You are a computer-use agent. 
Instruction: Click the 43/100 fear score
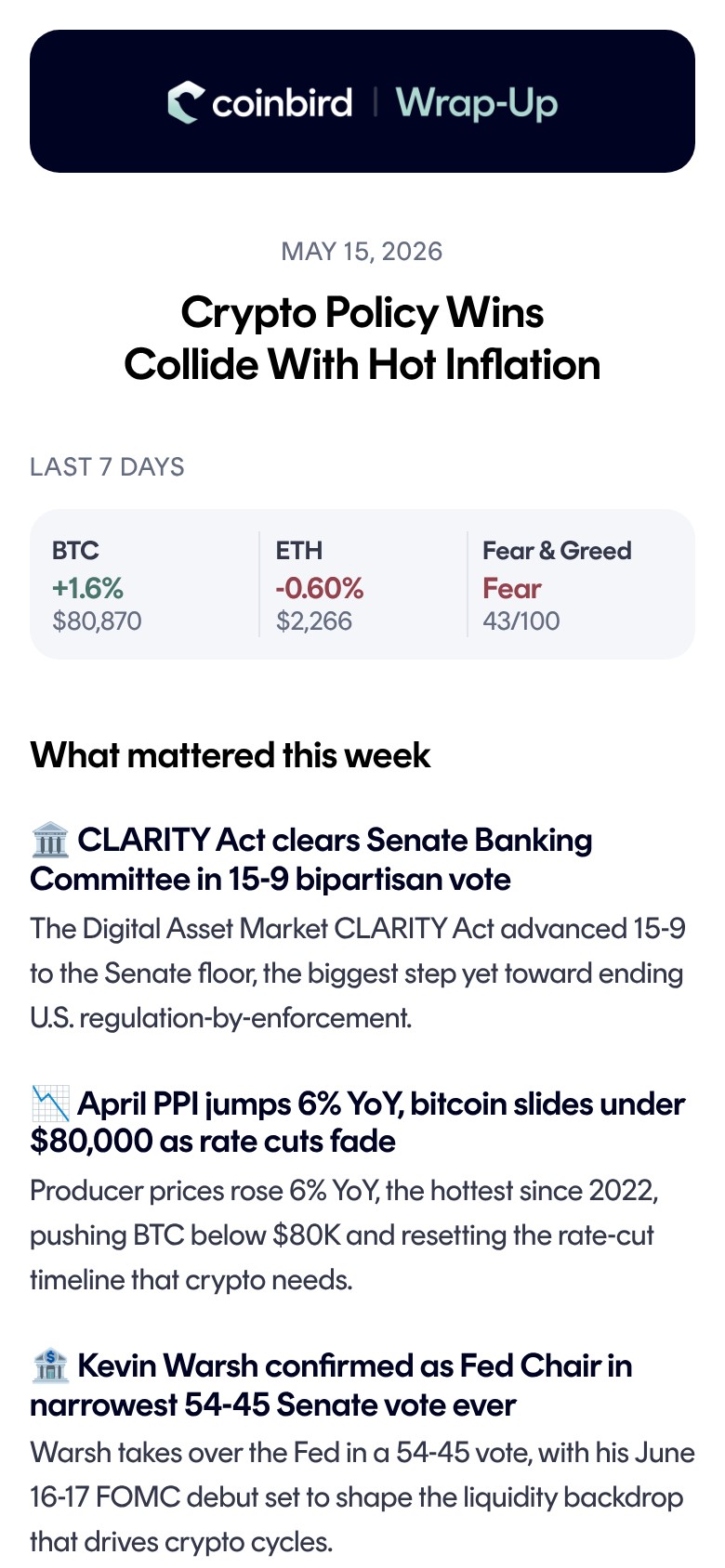521,621
